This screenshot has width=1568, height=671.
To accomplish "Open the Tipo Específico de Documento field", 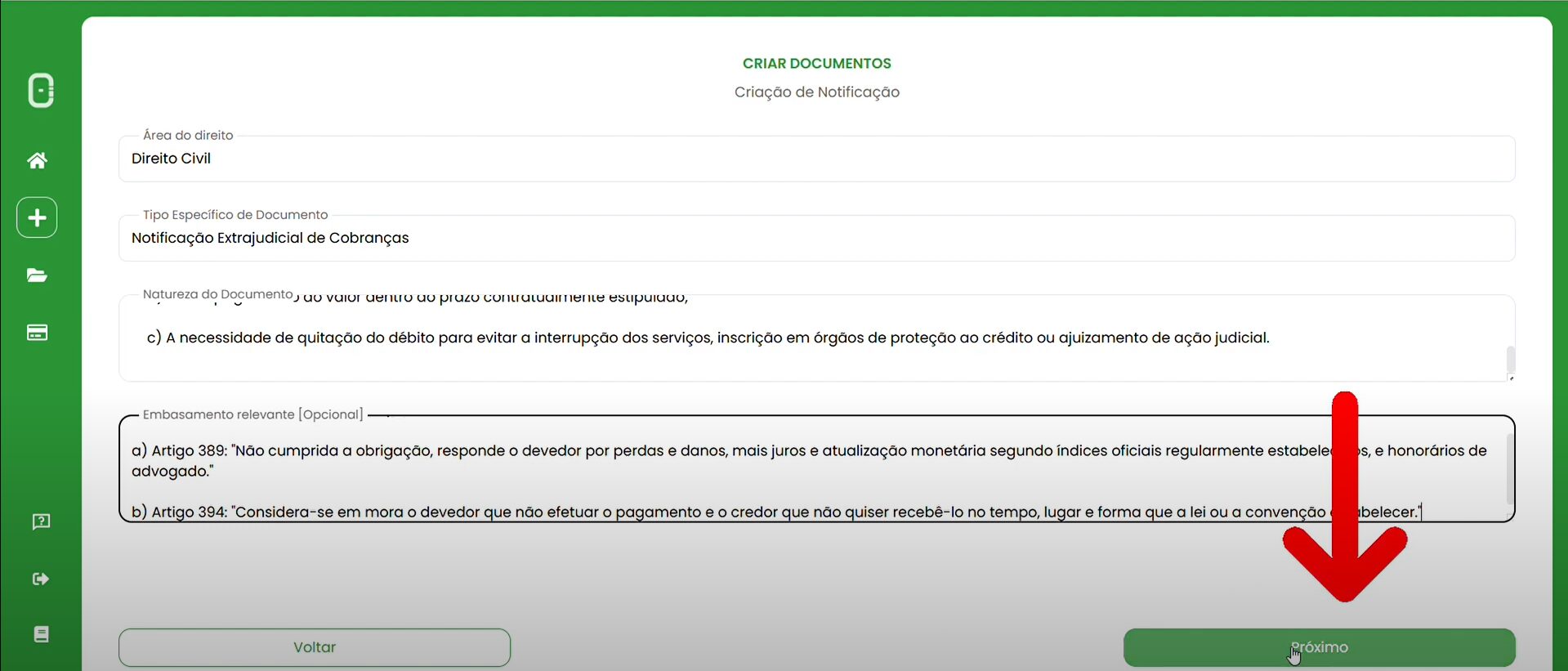I will click(x=817, y=238).
